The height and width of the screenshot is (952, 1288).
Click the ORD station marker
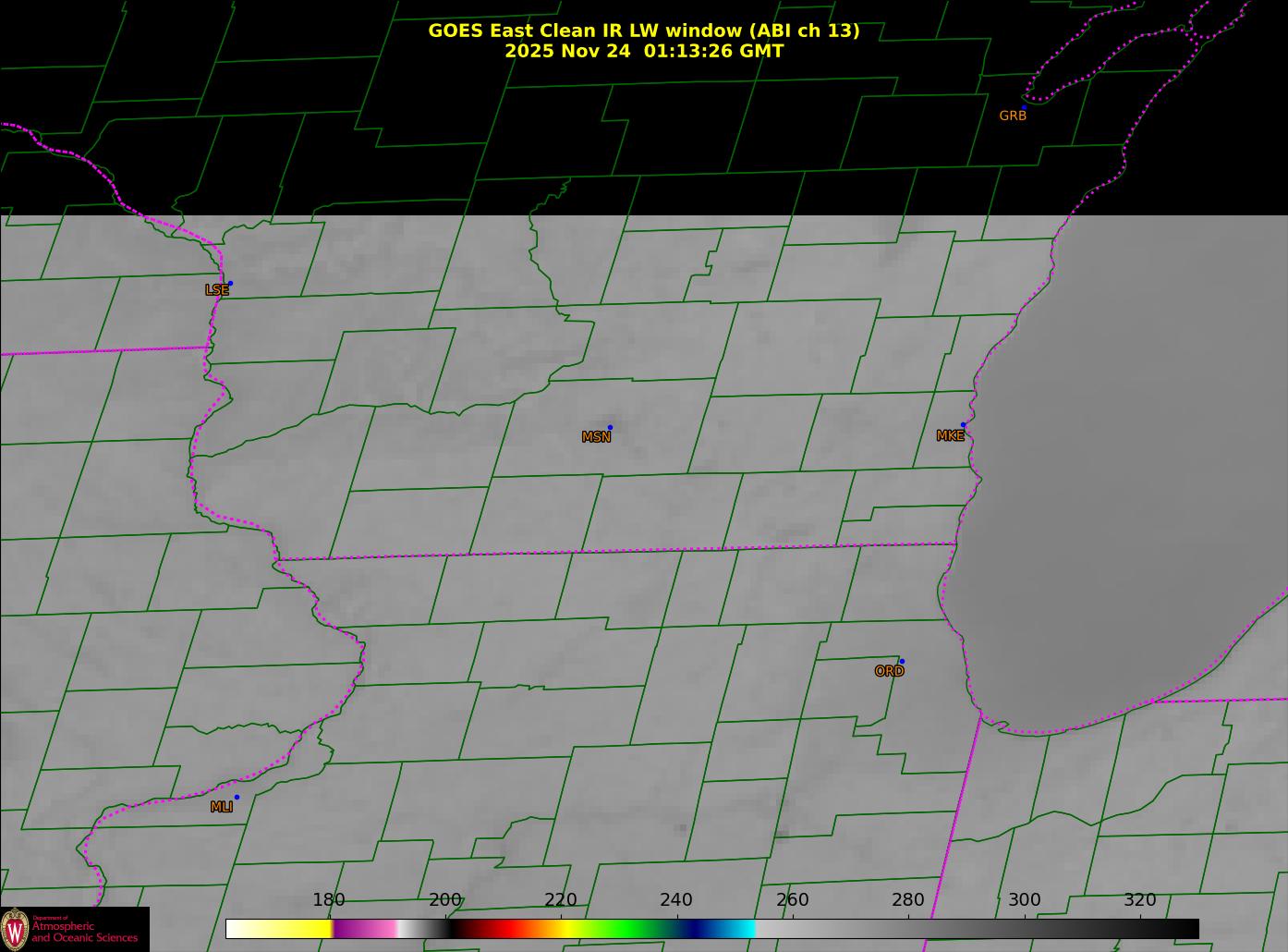click(x=901, y=662)
